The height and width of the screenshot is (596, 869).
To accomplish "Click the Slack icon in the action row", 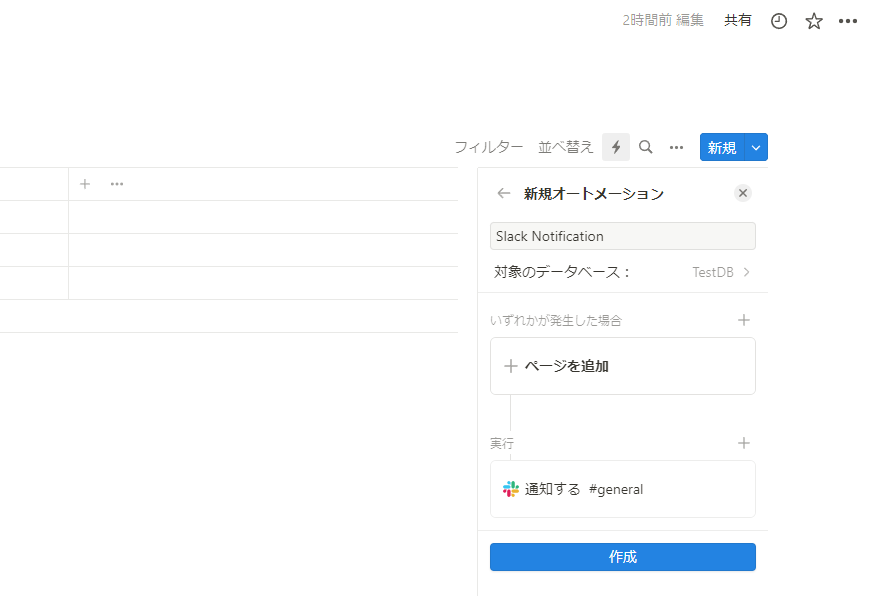I will click(x=511, y=489).
